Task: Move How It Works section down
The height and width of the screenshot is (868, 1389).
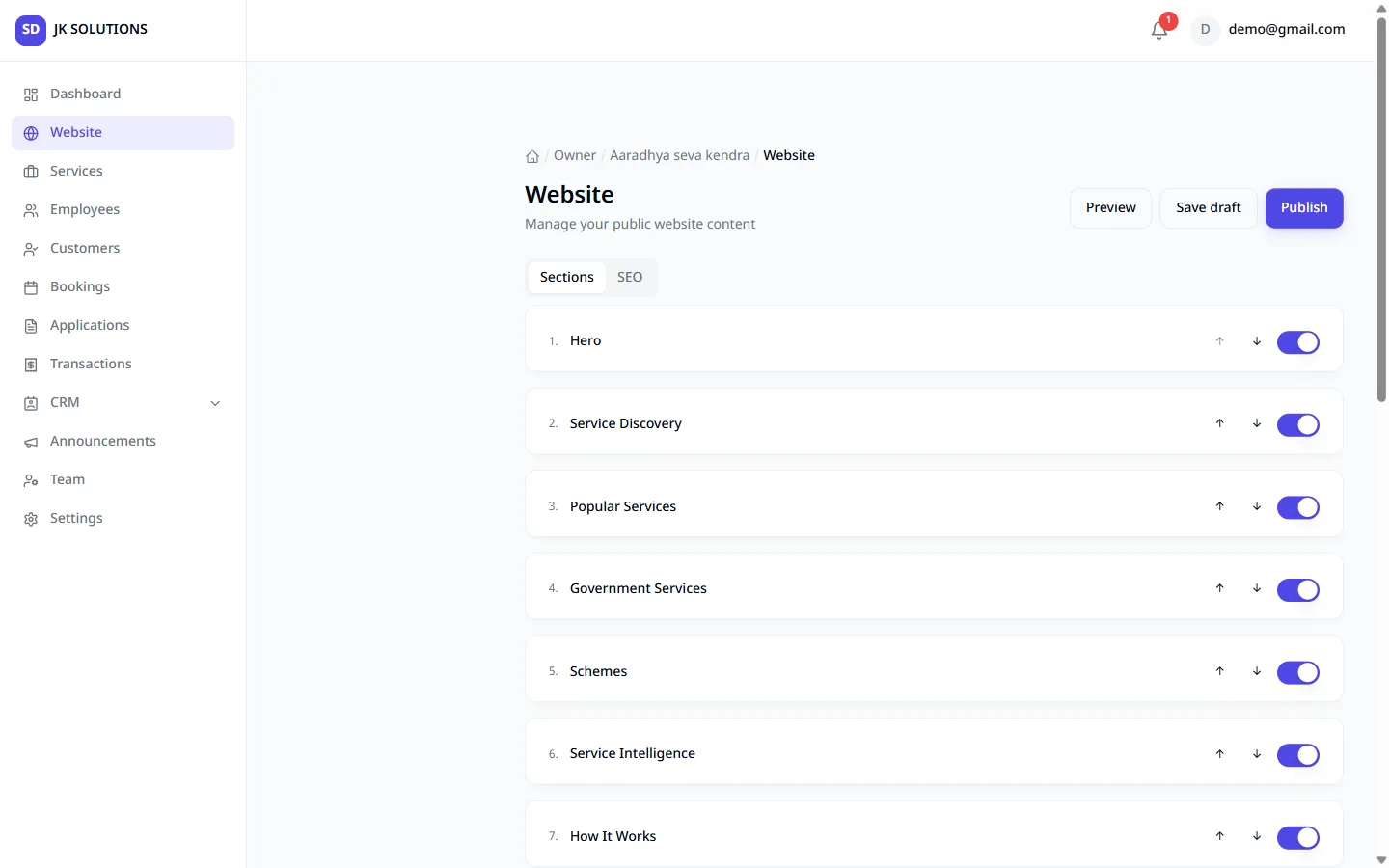Action: (1257, 836)
